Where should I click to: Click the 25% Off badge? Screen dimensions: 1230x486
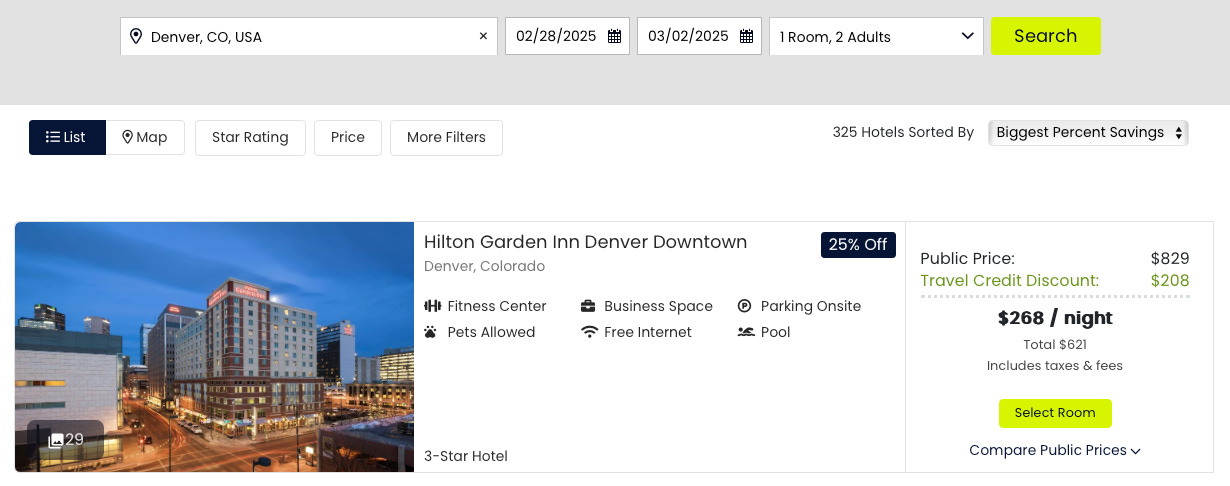pyautogui.click(x=858, y=245)
